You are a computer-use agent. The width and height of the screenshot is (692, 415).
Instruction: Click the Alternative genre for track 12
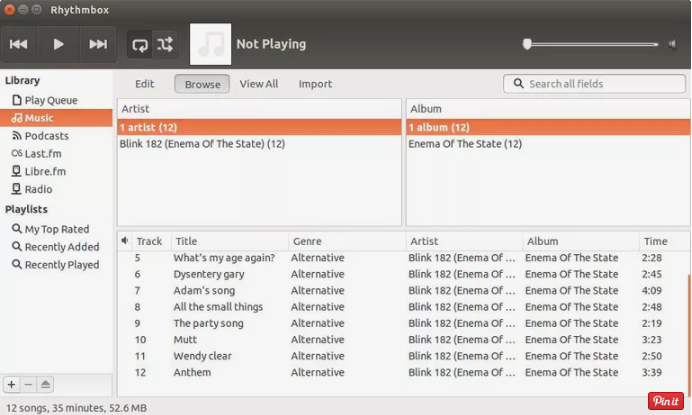pos(317,372)
